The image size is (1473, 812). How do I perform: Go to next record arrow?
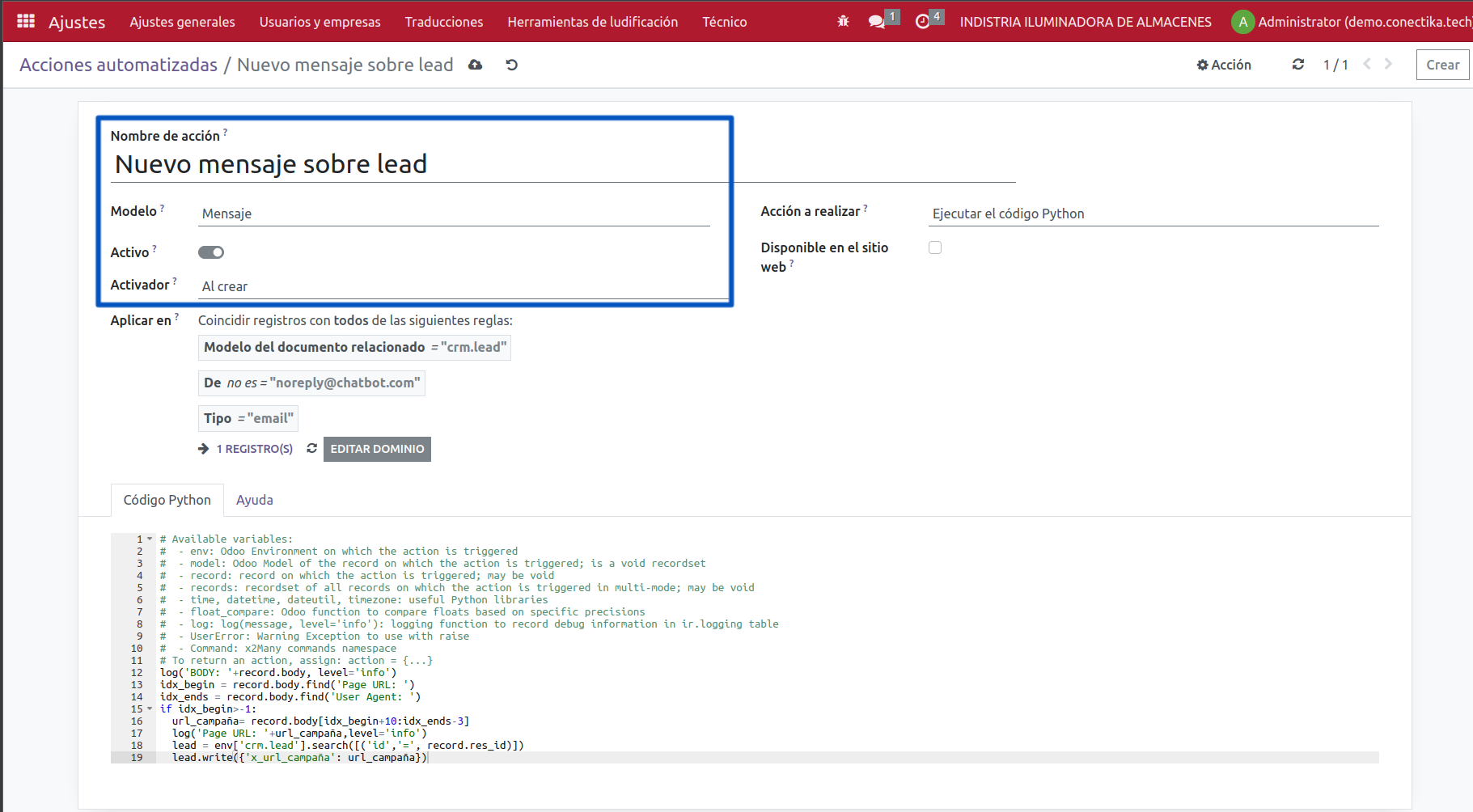click(1388, 64)
